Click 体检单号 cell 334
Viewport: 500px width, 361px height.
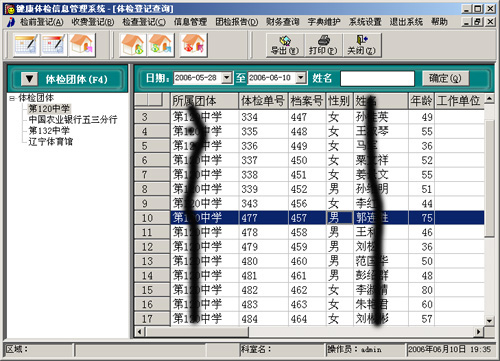(x=263, y=117)
